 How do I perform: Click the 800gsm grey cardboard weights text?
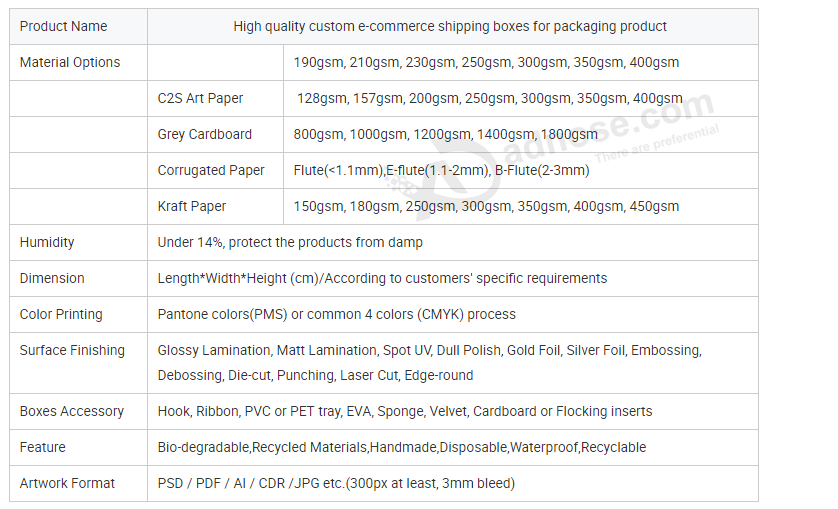coord(445,134)
